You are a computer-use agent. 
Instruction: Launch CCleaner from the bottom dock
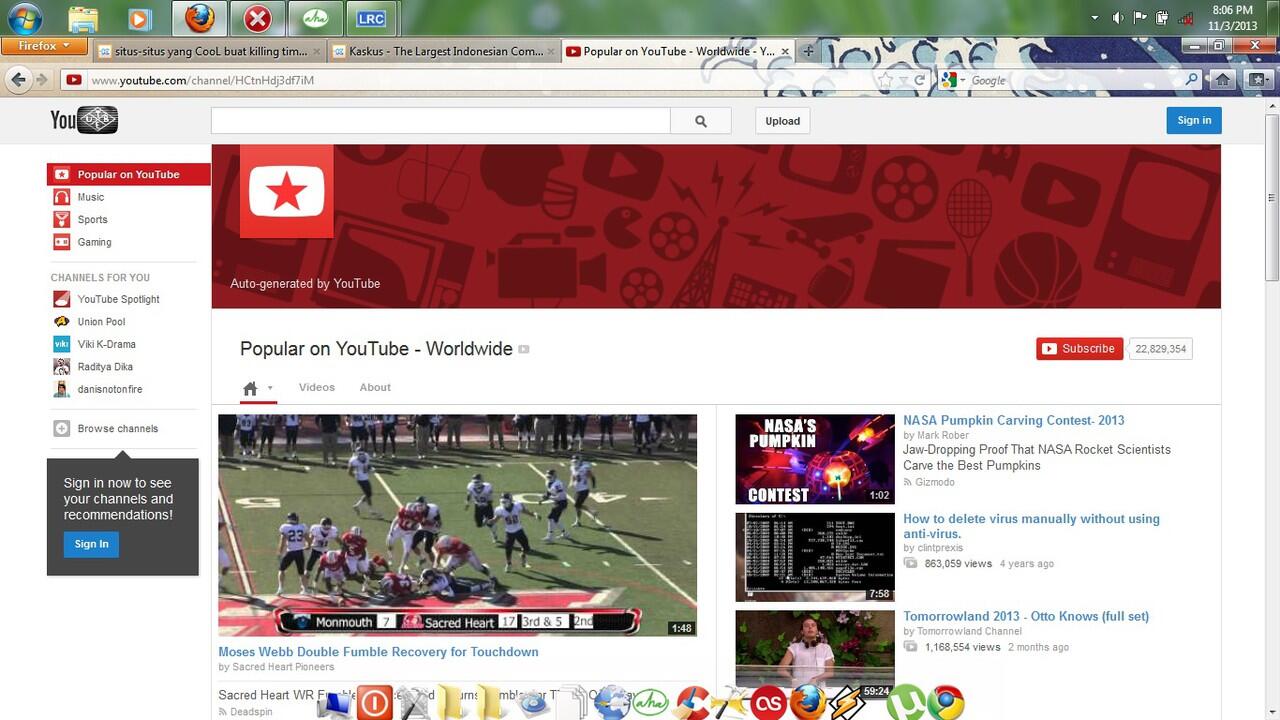[x=692, y=702]
